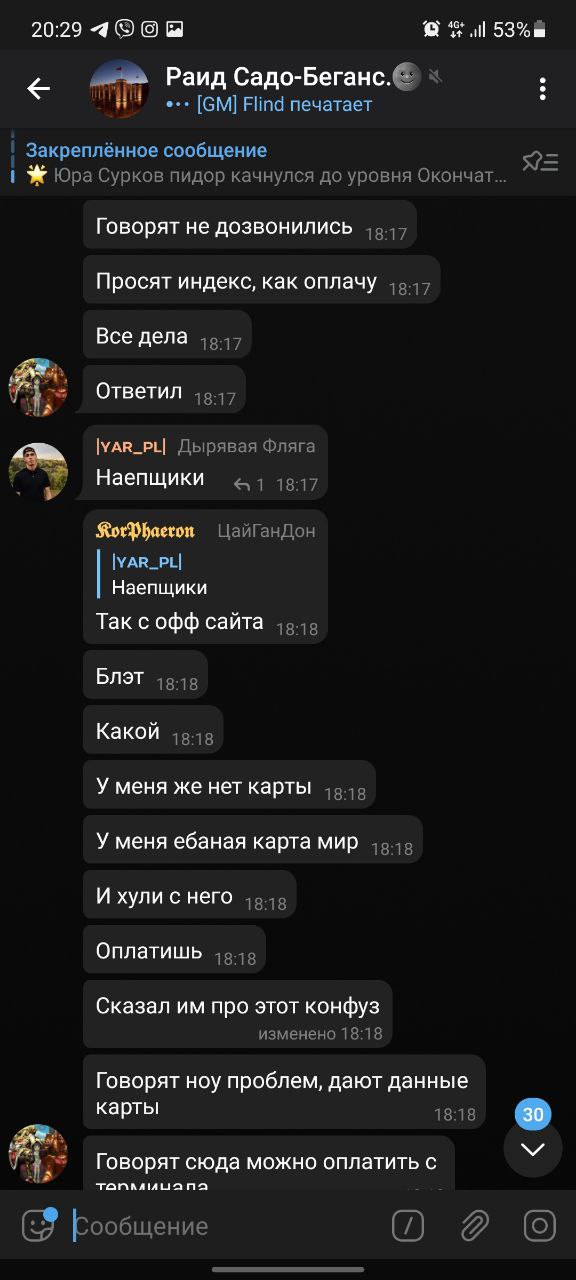The height and width of the screenshot is (1280, 576).
Task: Open the group avatar in the header
Action: point(119,89)
